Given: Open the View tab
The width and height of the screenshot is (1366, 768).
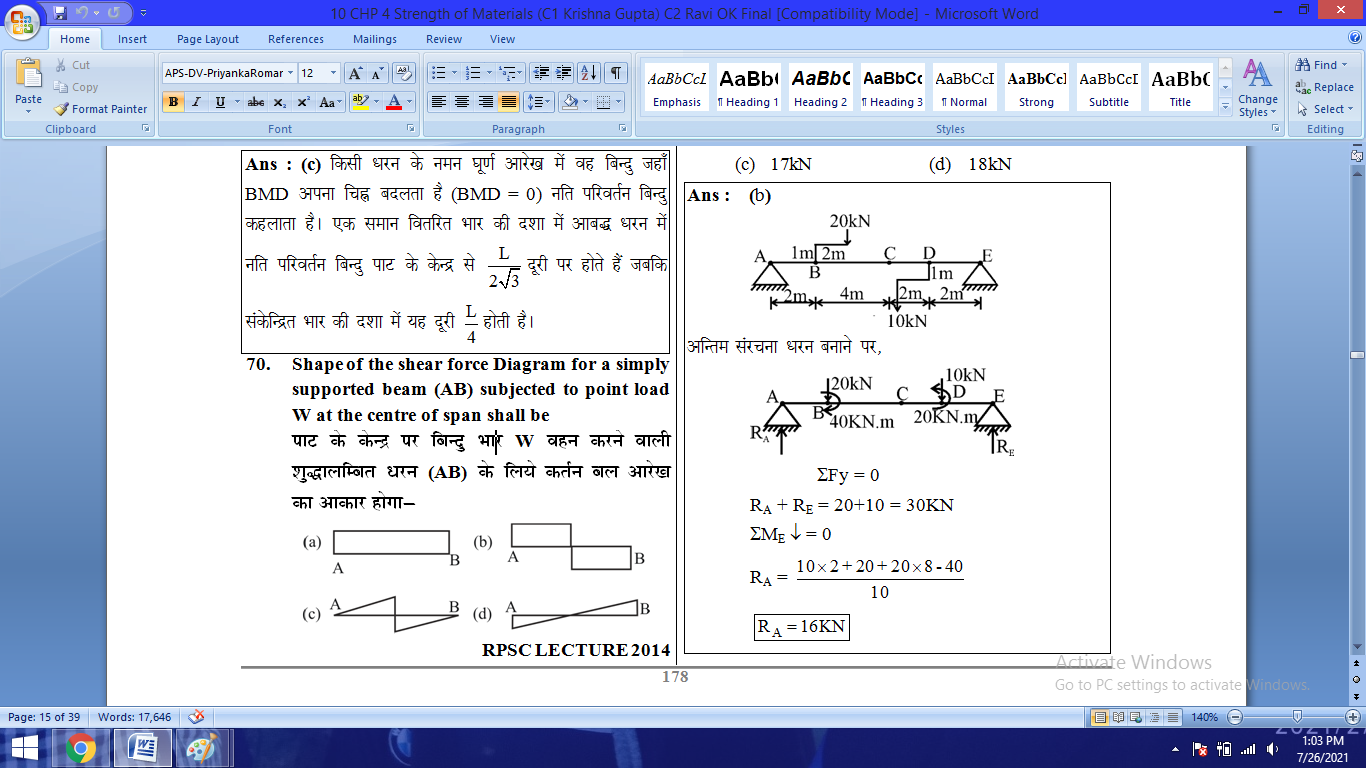Looking at the screenshot, I should click(x=503, y=39).
